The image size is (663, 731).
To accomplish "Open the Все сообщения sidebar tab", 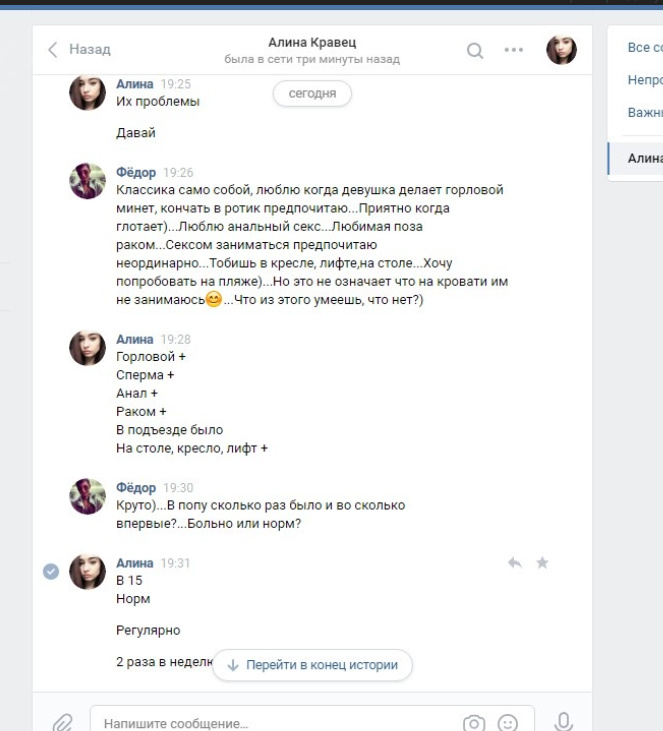I will pyautogui.click(x=645, y=48).
